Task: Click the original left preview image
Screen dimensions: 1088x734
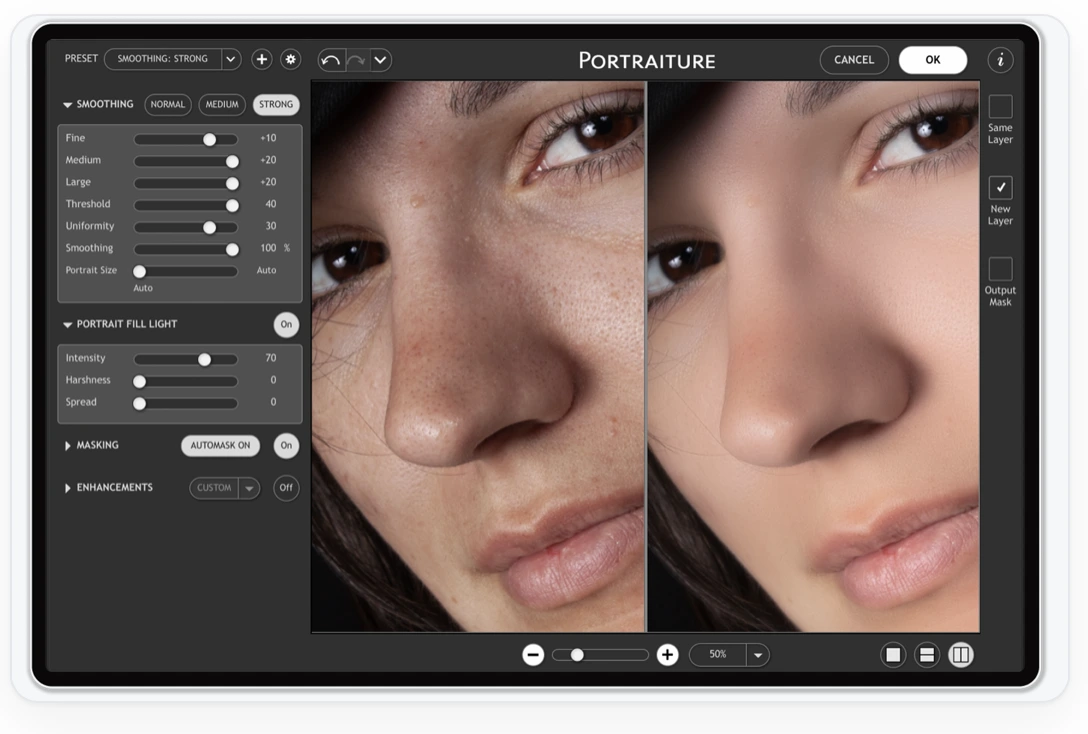Action: click(x=478, y=357)
